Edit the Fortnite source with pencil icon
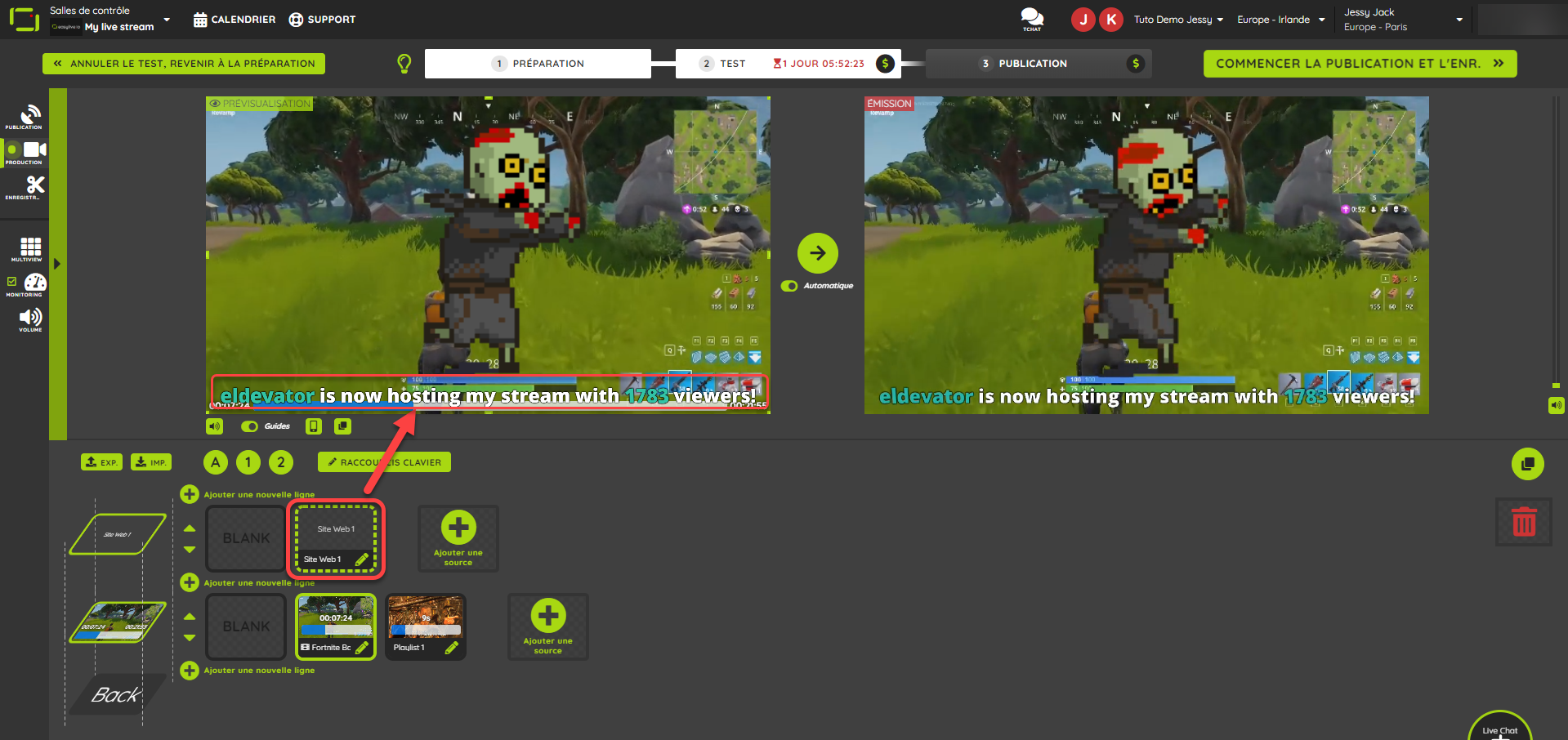The width and height of the screenshot is (1568, 740). [362, 648]
